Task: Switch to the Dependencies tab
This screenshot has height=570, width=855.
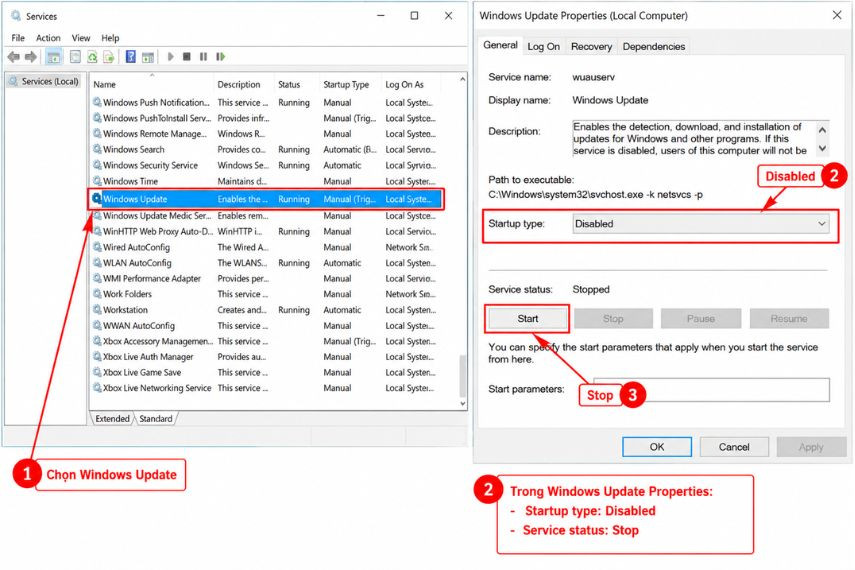Action: [654, 46]
